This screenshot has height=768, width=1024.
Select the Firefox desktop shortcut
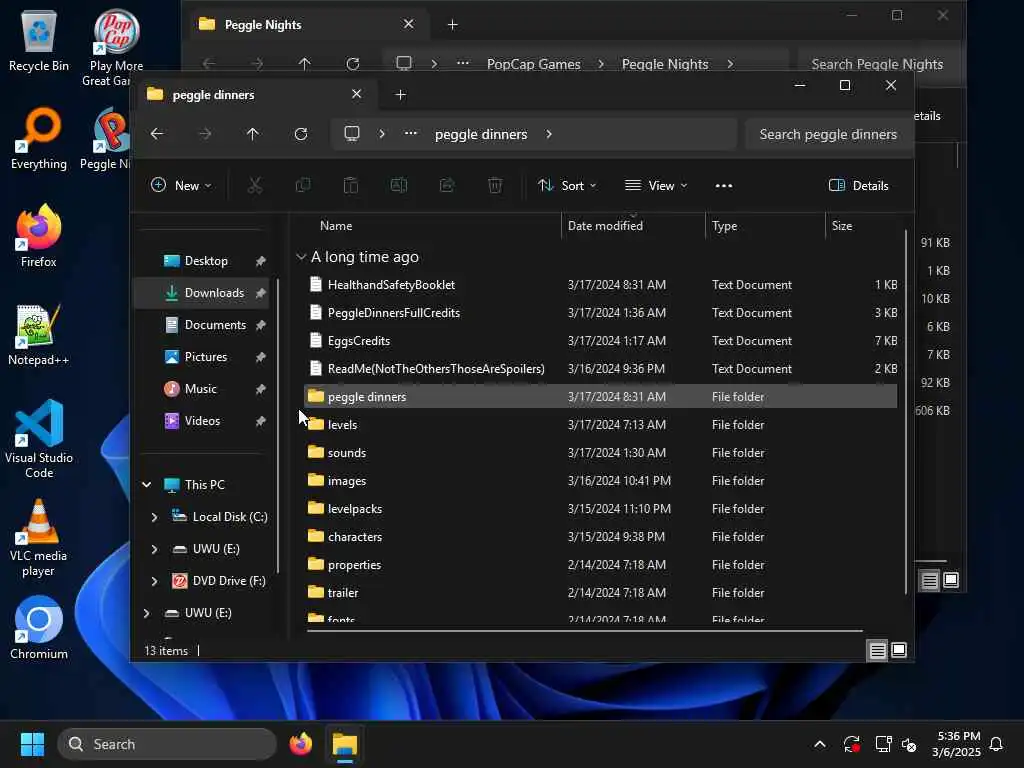[39, 236]
